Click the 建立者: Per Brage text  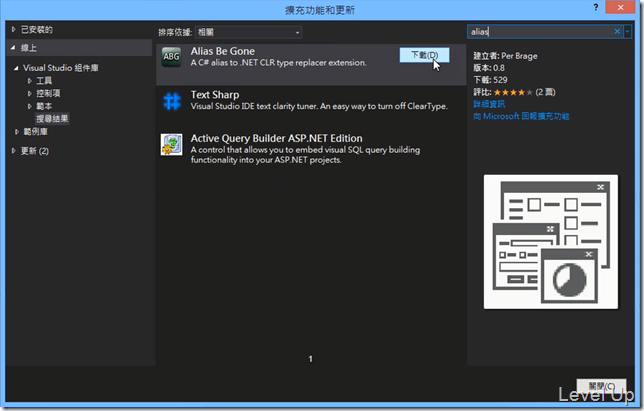(505, 56)
